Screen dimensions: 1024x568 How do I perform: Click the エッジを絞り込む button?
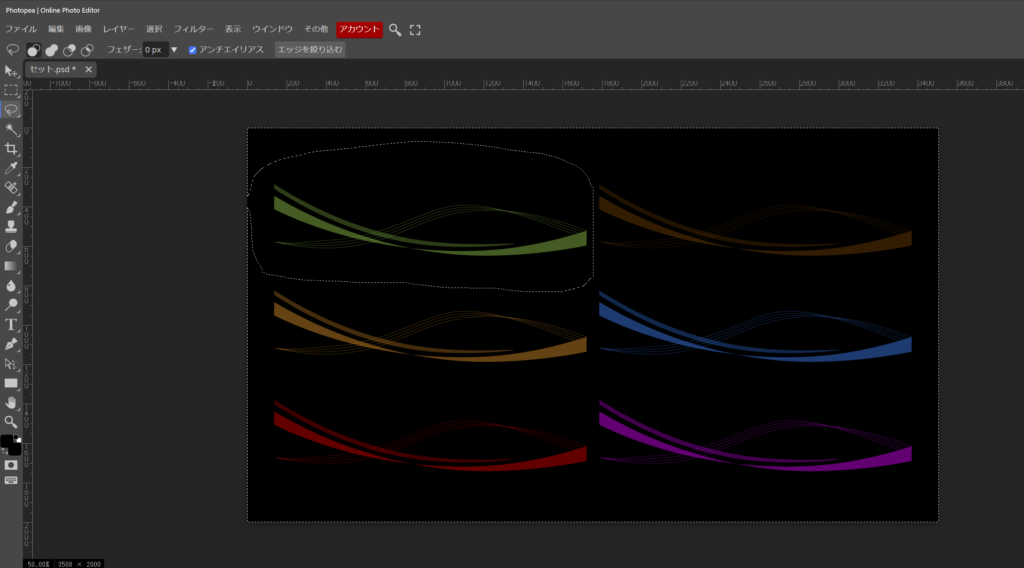[x=309, y=49]
